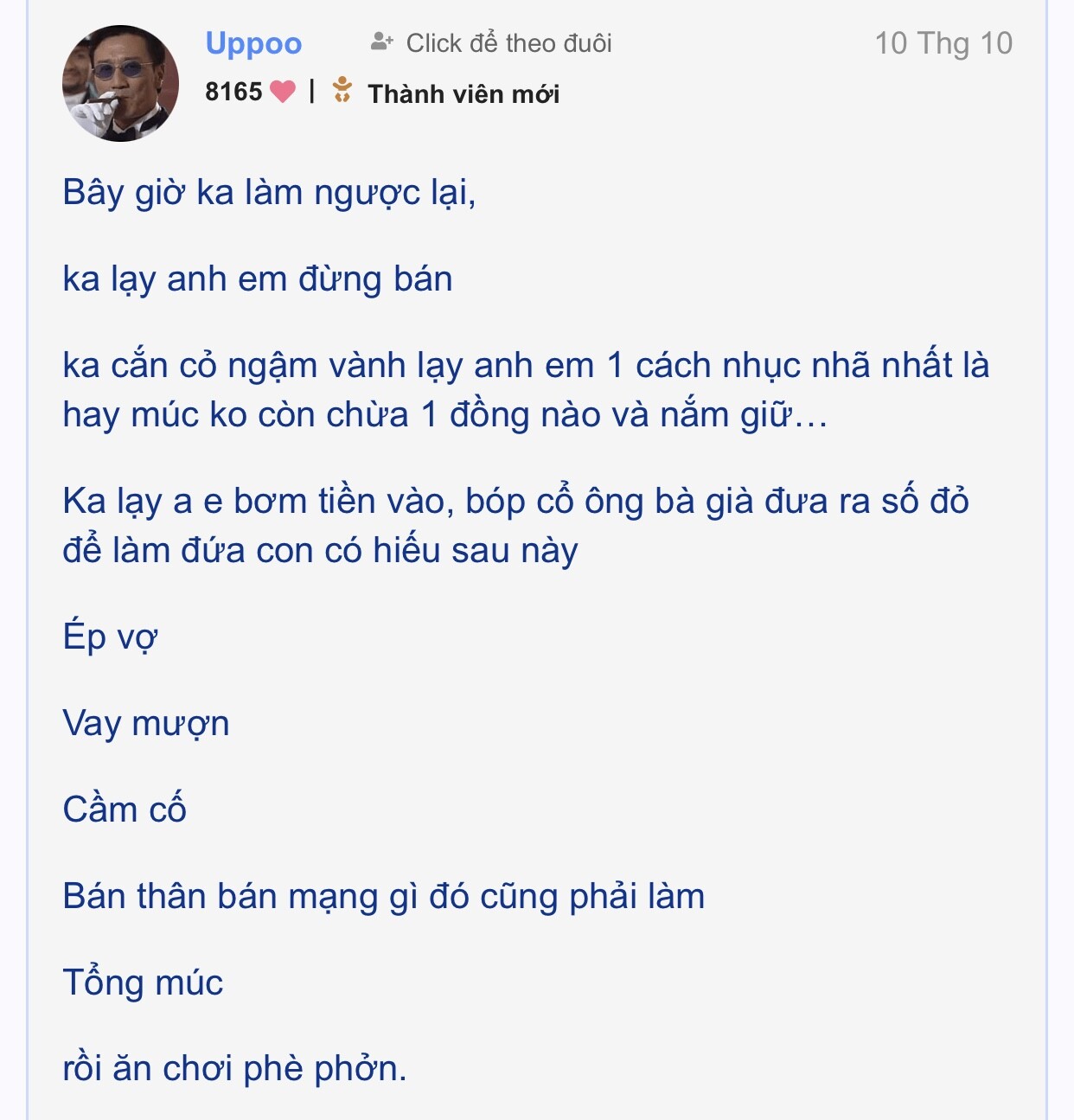This screenshot has height=1120, width=1074.
Task: Click the "Tổng múc" line
Action: click(x=143, y=983)
